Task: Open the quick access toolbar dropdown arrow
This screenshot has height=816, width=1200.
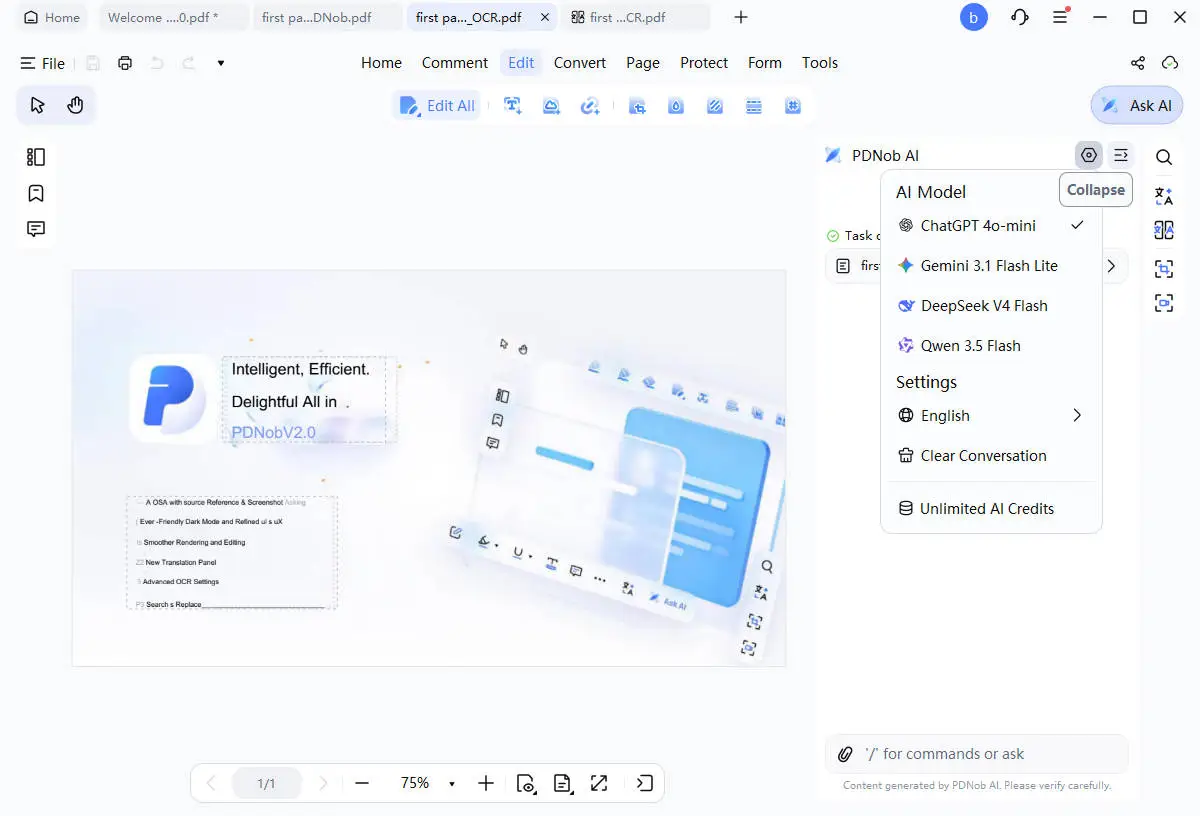Action: [x=221, y=63]
